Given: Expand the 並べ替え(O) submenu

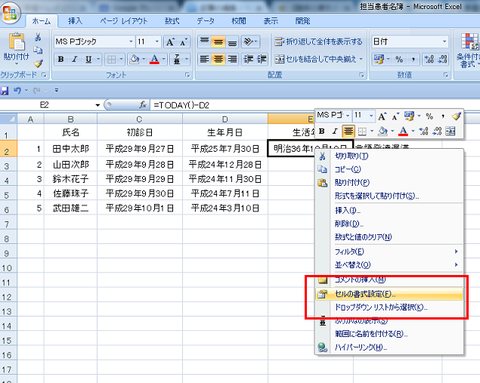Looking at the screenshot, I should coord(389,265).
